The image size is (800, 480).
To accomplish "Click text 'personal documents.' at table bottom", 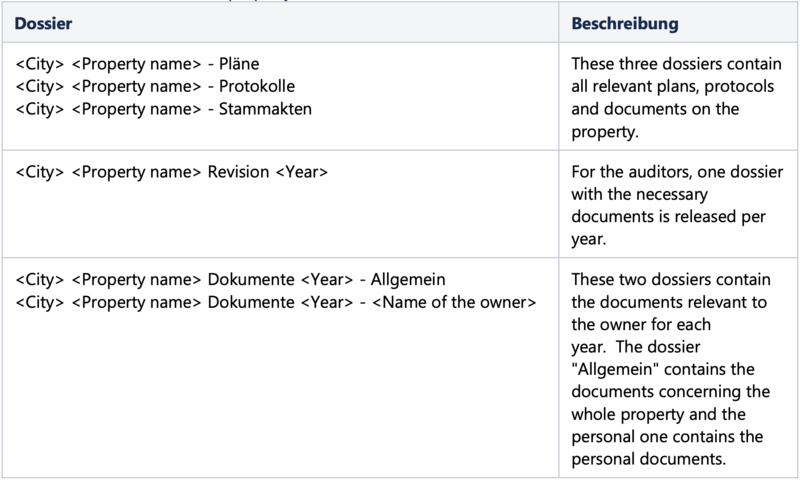I will click(x=648, y=459).
